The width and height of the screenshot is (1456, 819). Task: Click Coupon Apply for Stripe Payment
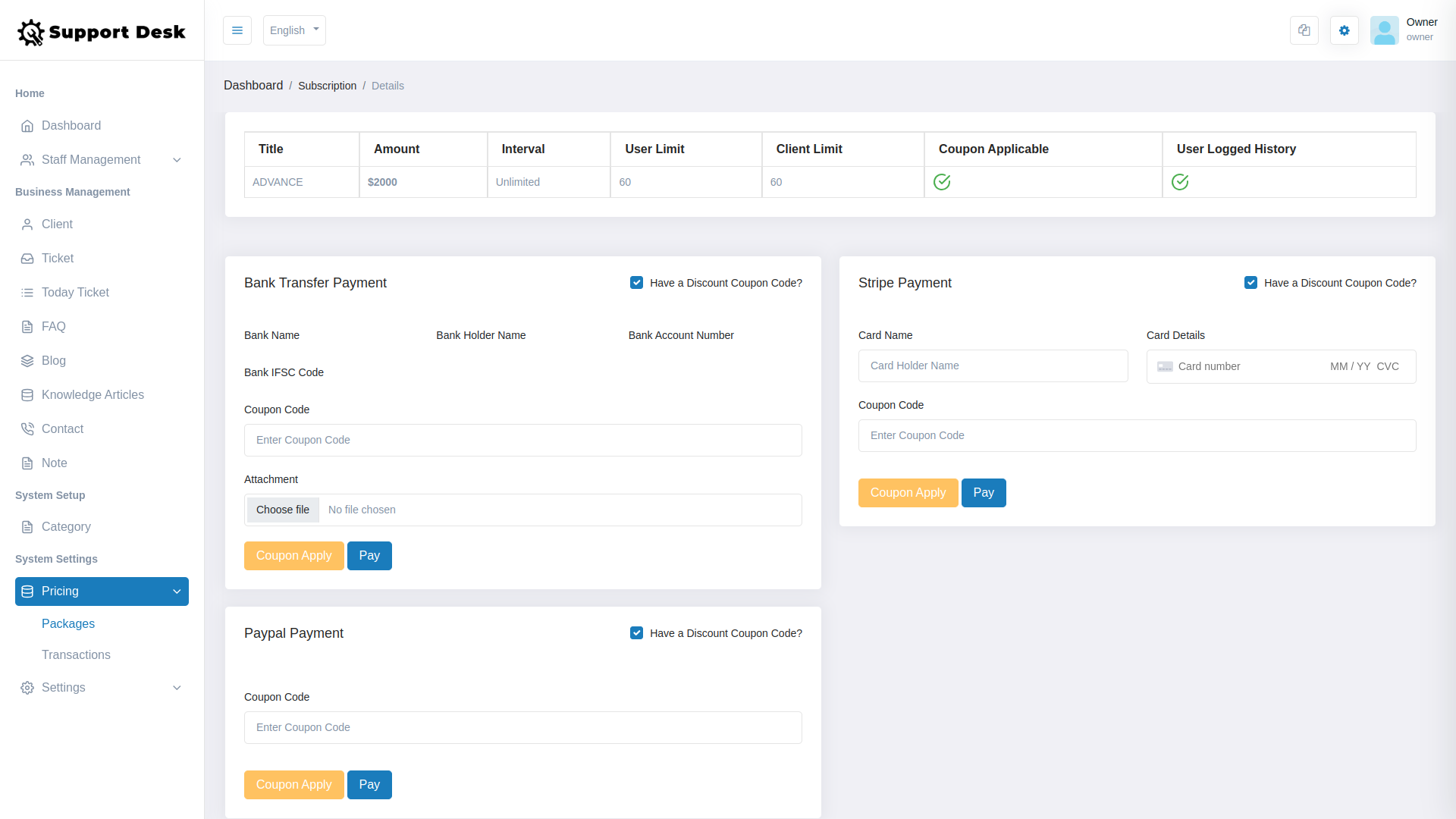point(908,492)
